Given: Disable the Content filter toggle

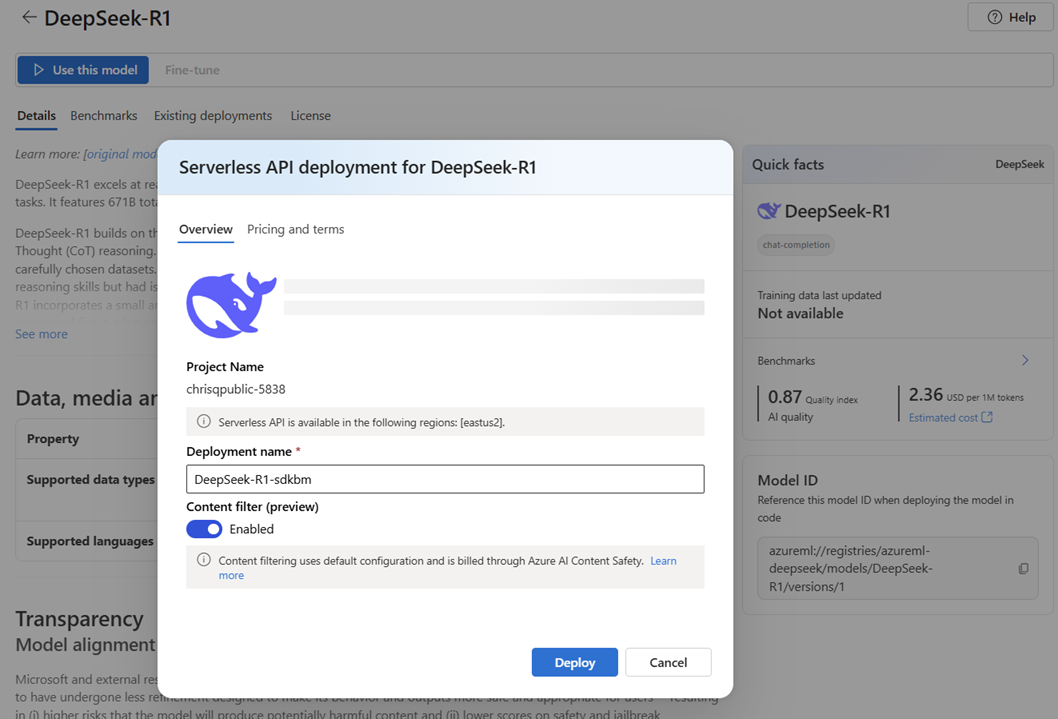Looking at the screenshot, I should [x=204, y=529].
